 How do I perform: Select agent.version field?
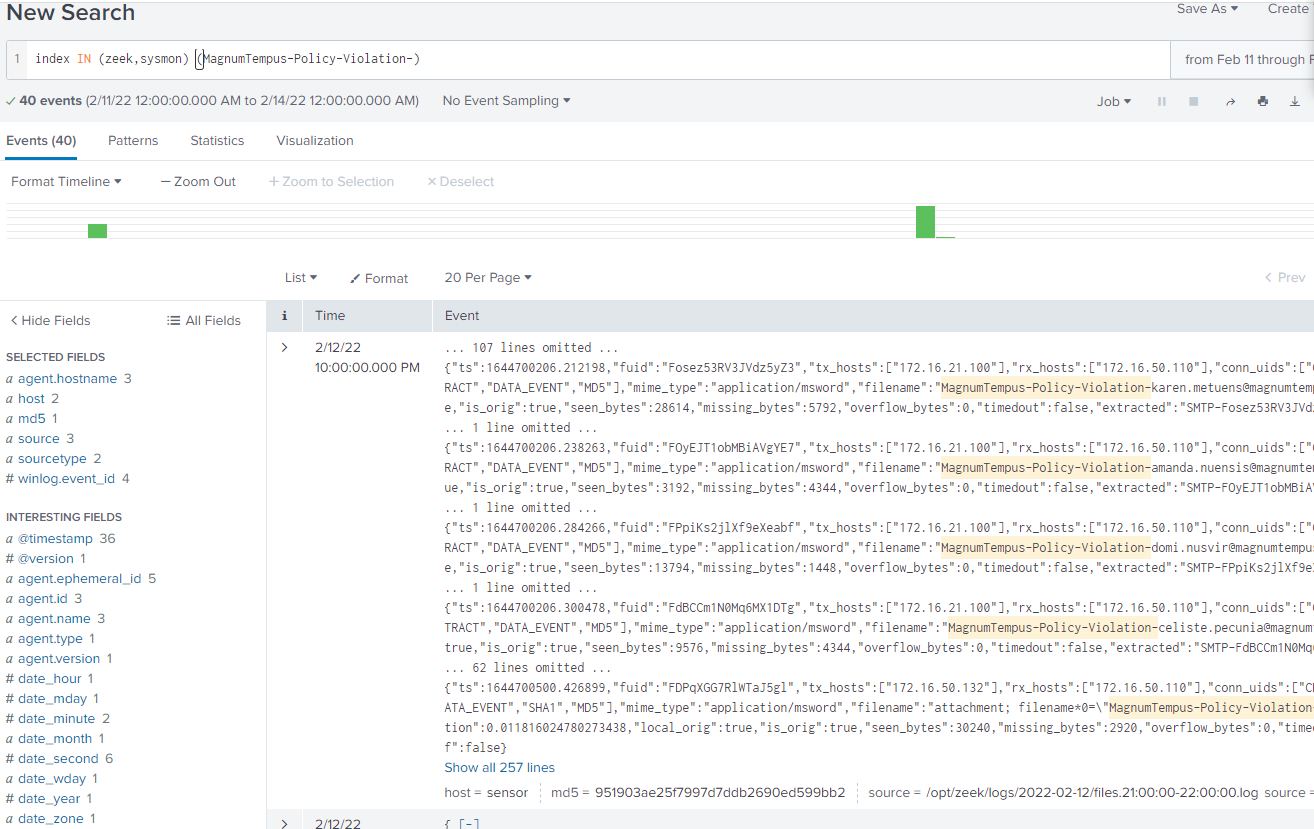click(59, 659)
